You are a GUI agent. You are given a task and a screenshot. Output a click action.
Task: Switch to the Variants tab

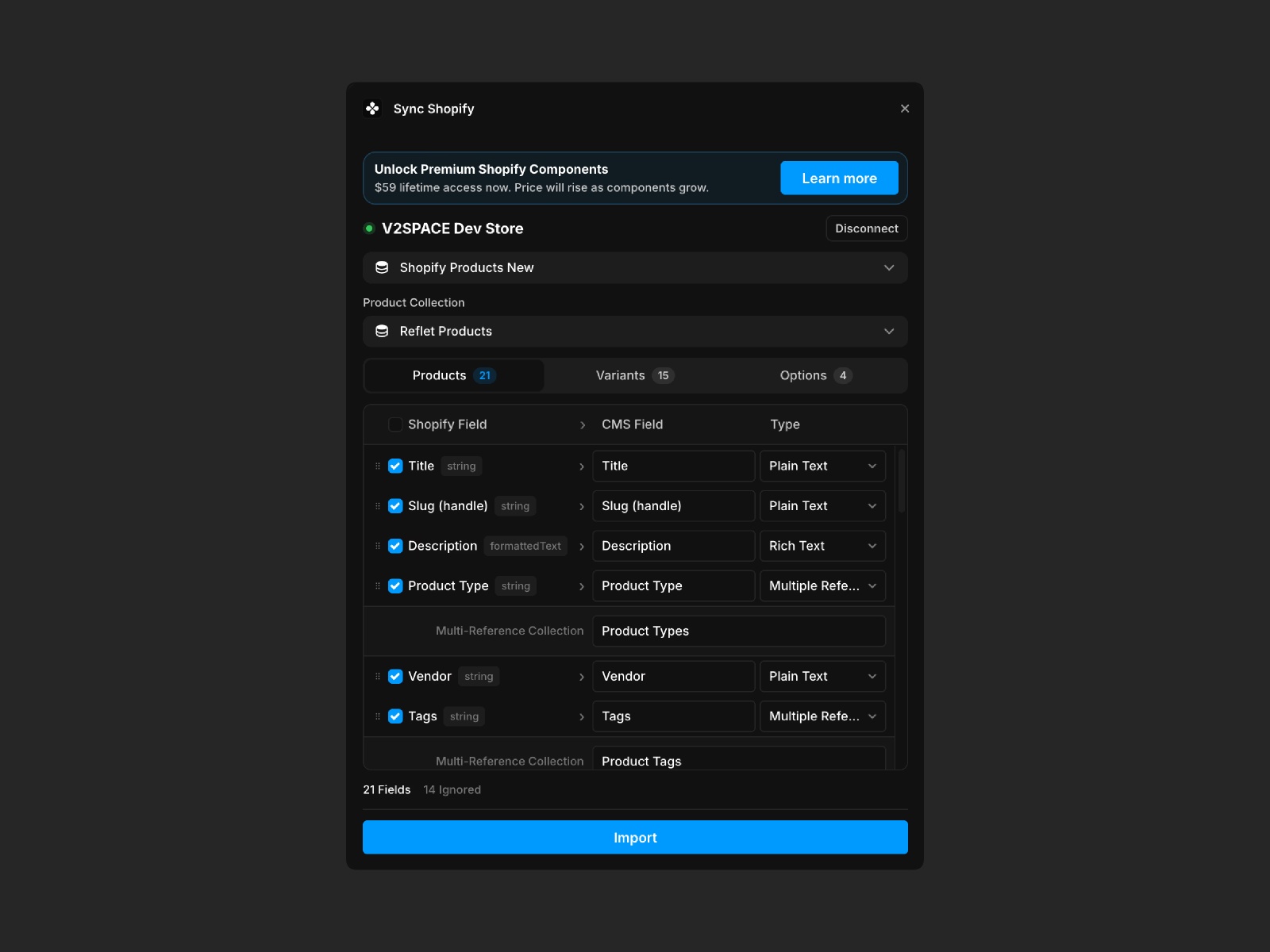[635, 376]
